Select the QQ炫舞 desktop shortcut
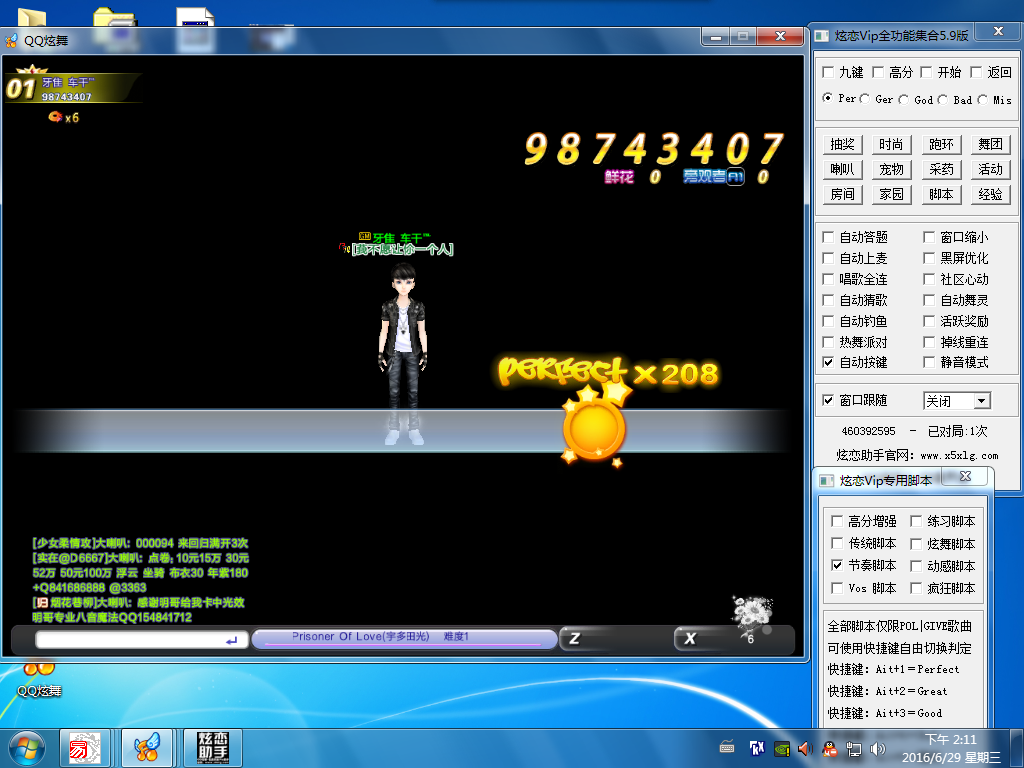1024x768 pixels. (x=39, y=679)
